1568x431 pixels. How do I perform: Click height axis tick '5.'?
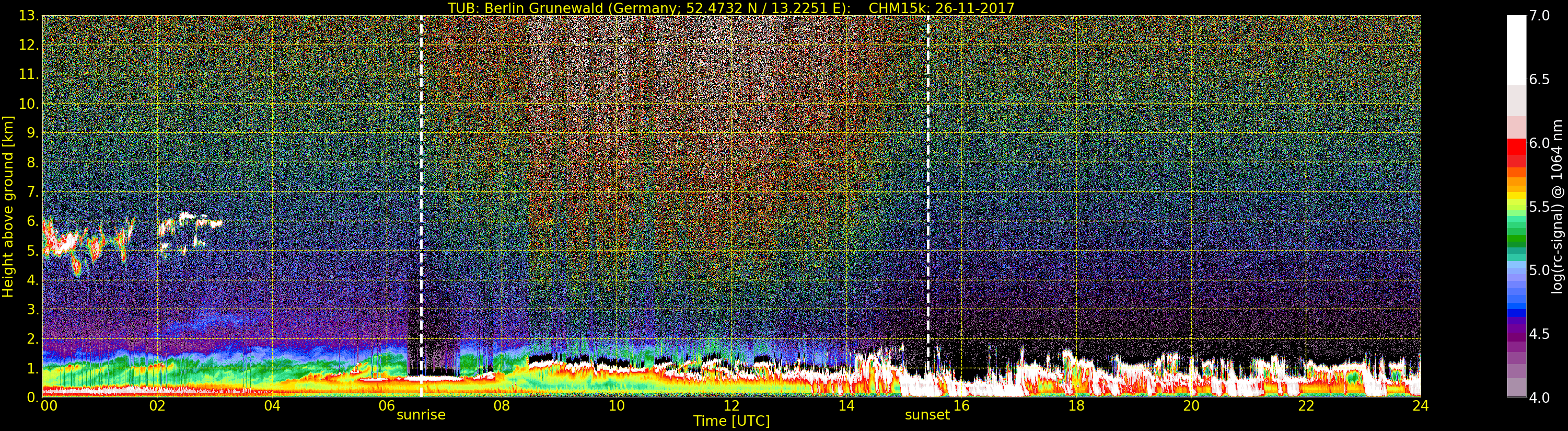(33, 251)
